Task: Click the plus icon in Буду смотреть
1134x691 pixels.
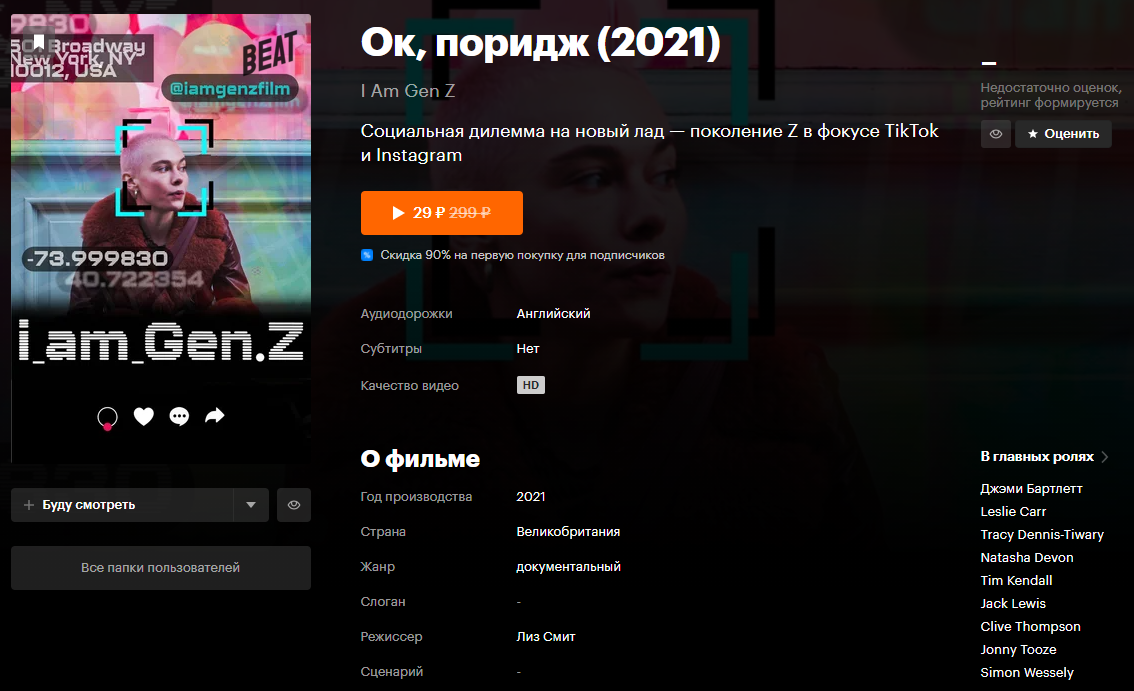Action: [29, 505]
